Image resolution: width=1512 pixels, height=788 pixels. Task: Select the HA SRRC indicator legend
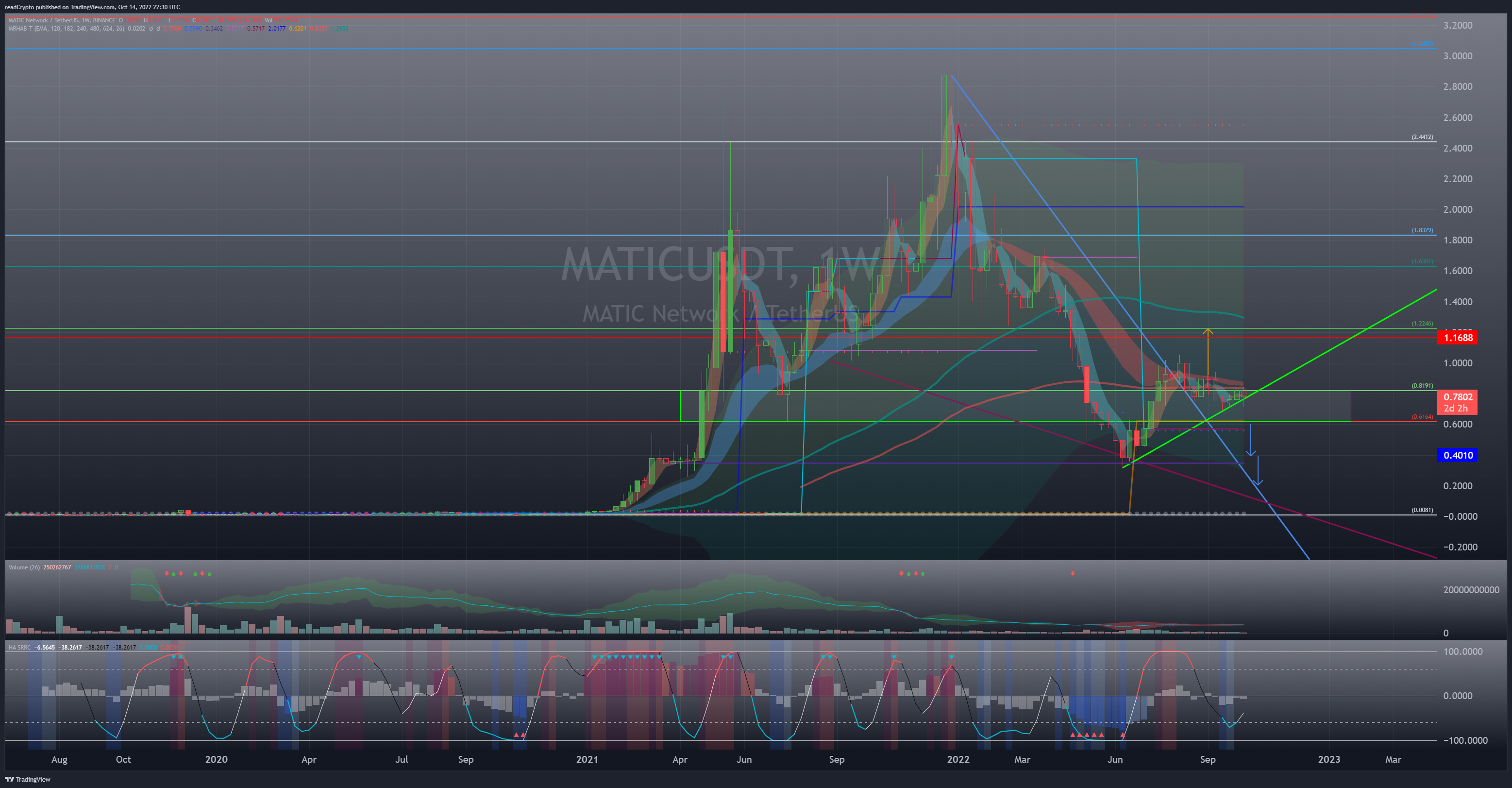pyautogui.click(x=19, y=647)
